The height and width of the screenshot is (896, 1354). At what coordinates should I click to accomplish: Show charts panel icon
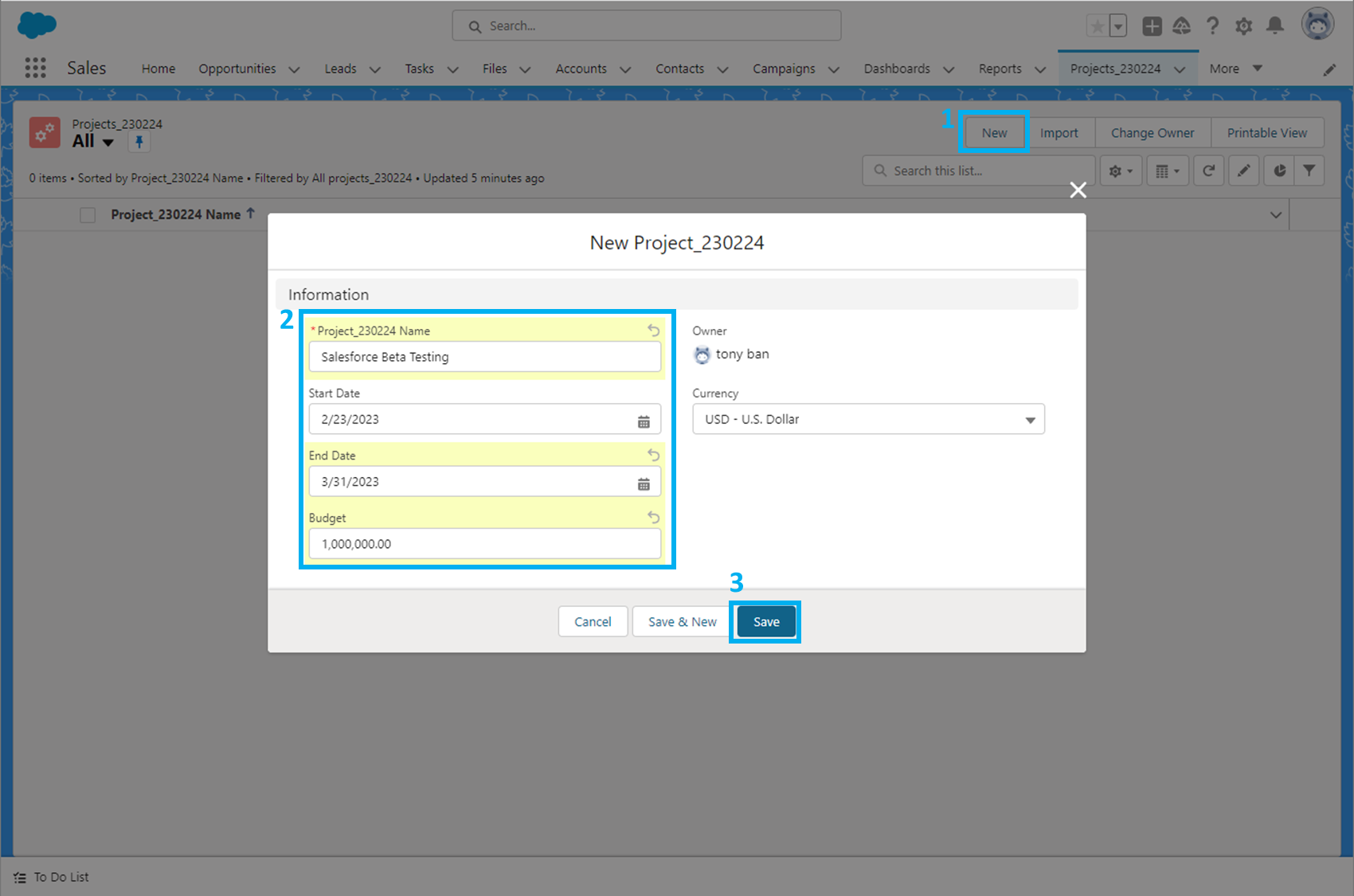(x=1279, y=170)
